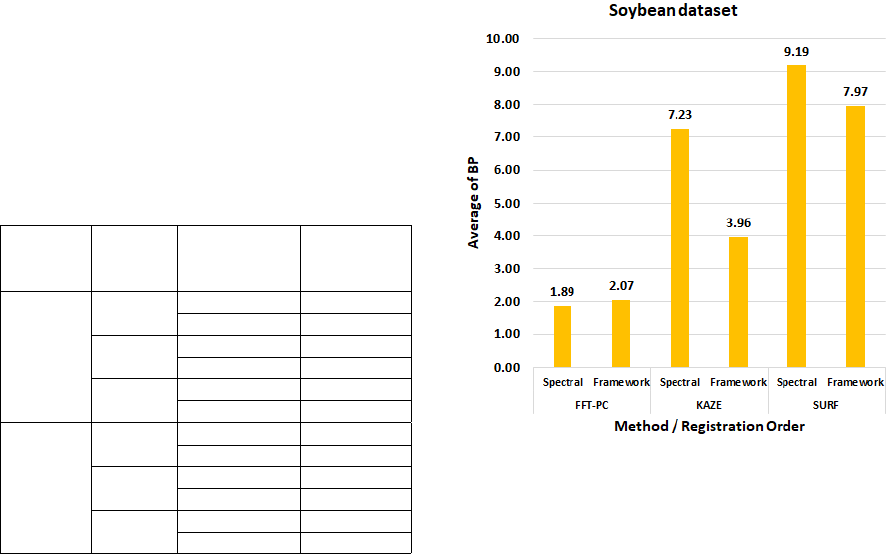The width and height of the screenshot is (890, 554).
Task: Click the 0.00 tick label on the y-axis
Action: 506,367
